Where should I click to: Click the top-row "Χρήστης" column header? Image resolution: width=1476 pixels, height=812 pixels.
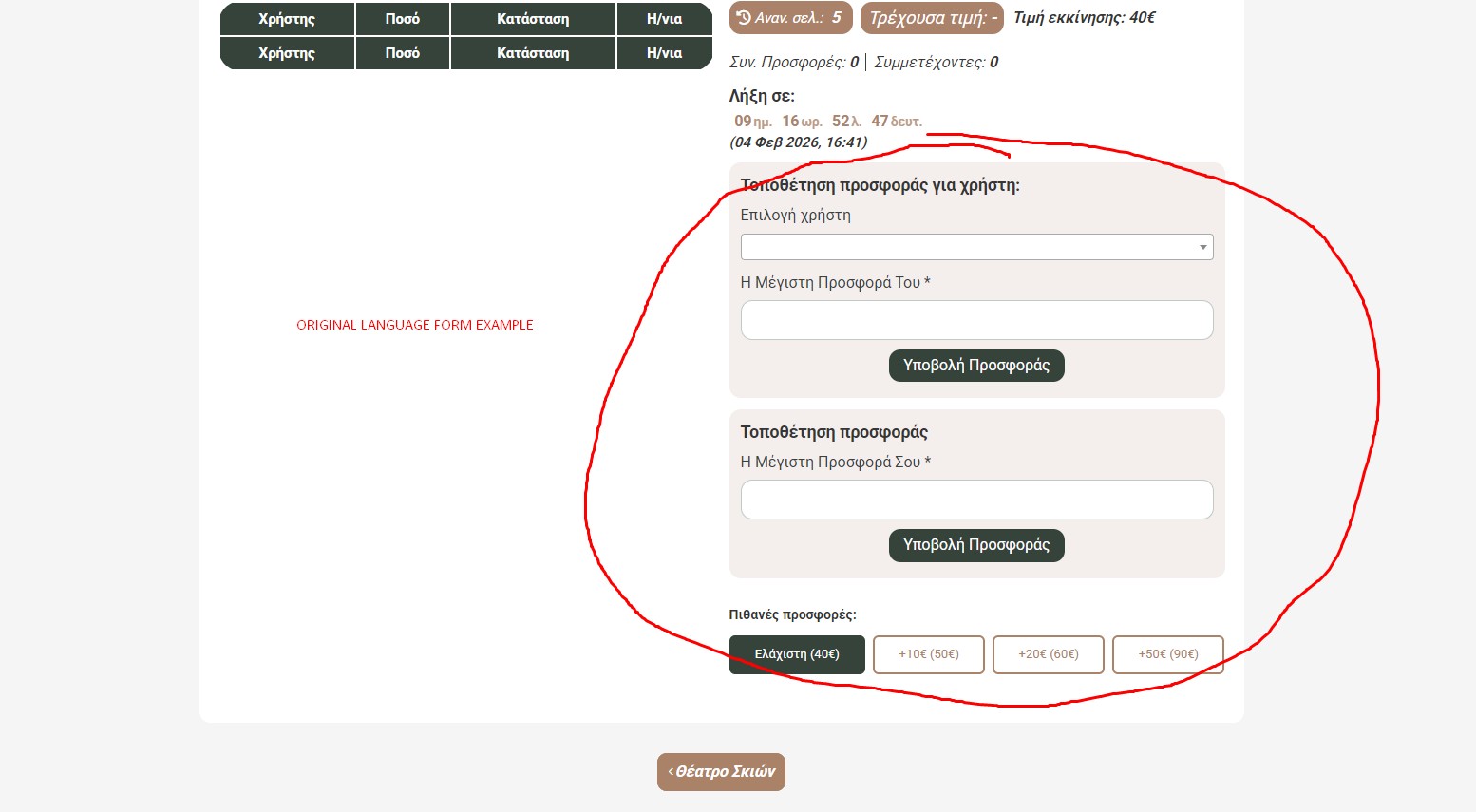[x=287, y=19]
